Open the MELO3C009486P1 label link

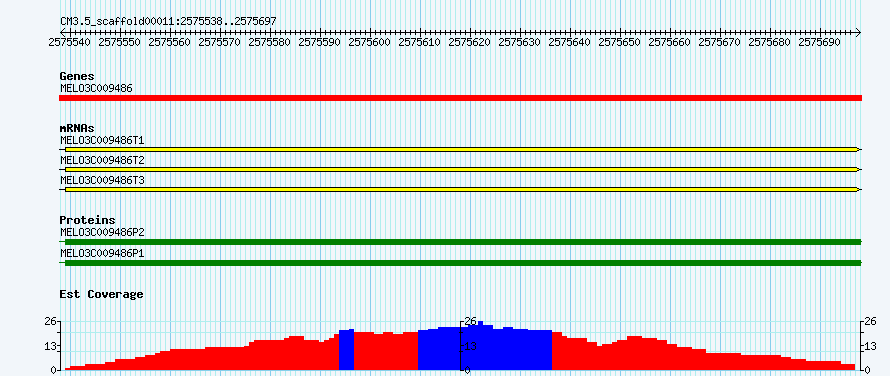[x=102, y=252]
